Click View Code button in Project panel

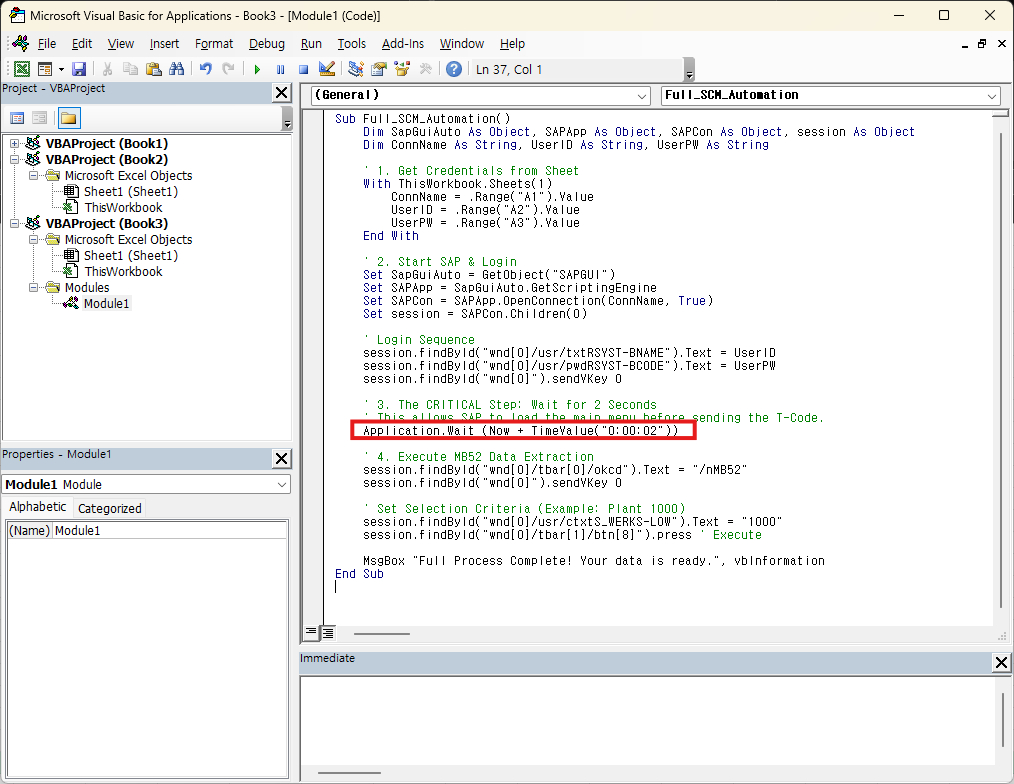tap(17, 118)
